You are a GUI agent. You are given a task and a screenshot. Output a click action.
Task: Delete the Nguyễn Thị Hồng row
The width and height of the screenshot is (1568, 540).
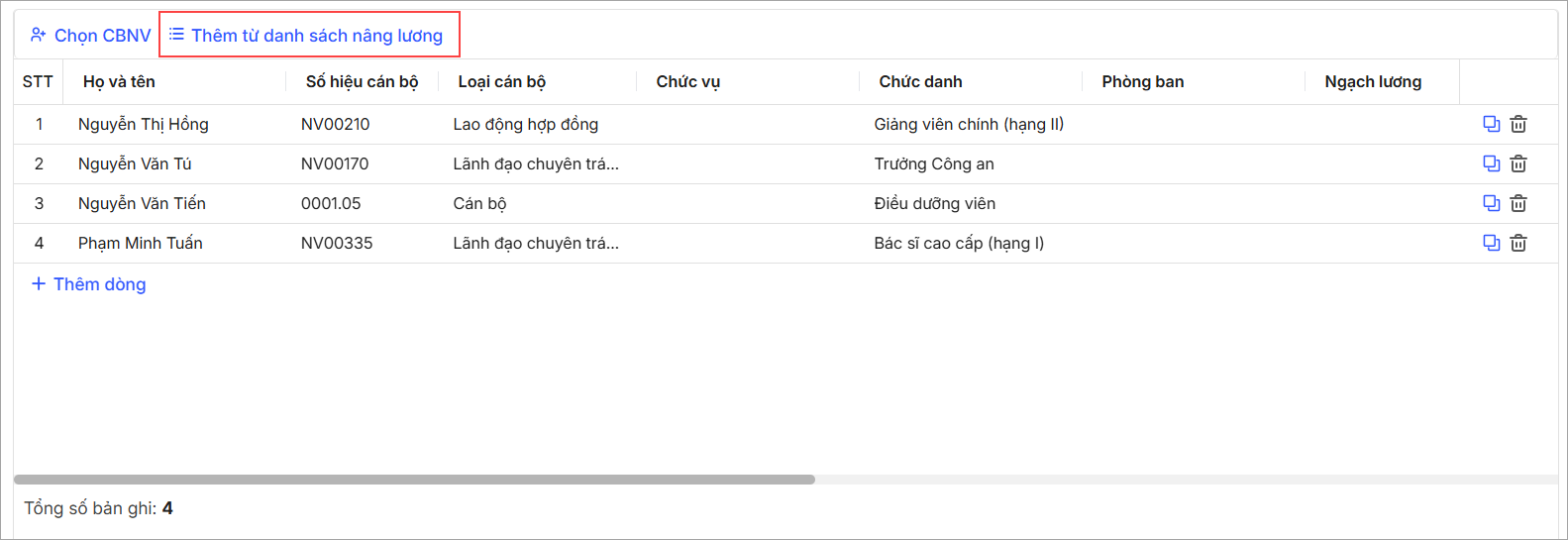tap(1518, 124)
